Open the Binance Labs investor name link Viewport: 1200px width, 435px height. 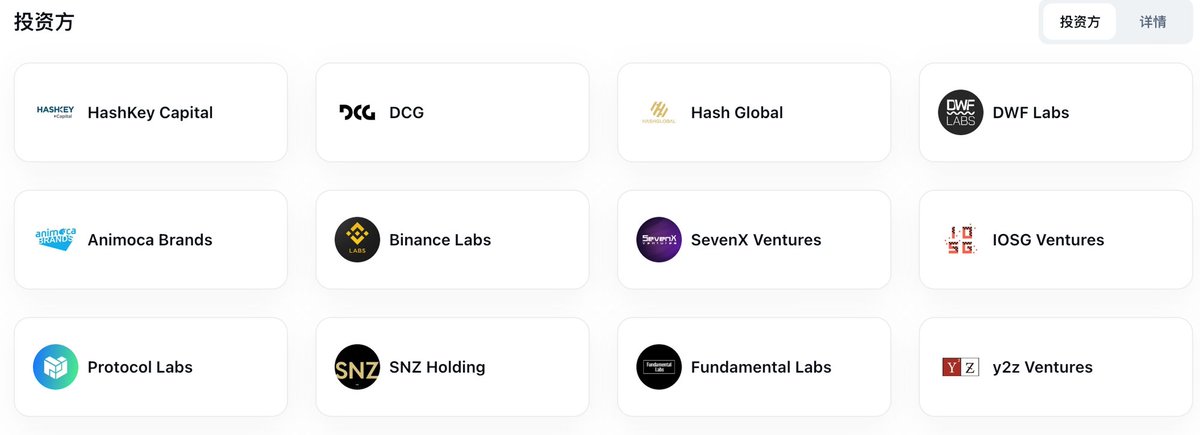pyautogui.click(x=440, y=240)
